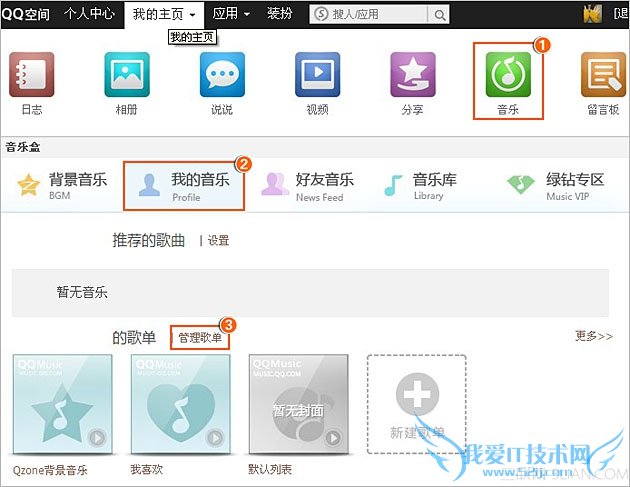Open the 留言板 message board icon
Screen dimensions: 630x487
point(603,74)
